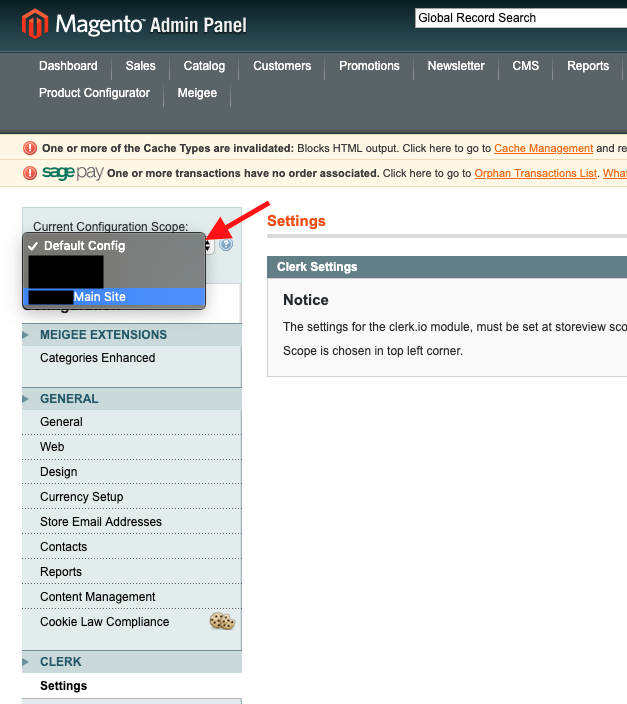Click the red alert icon for cache warning
Image resolution: width=627 pixels, height=704 pixels.
(30, 148)
